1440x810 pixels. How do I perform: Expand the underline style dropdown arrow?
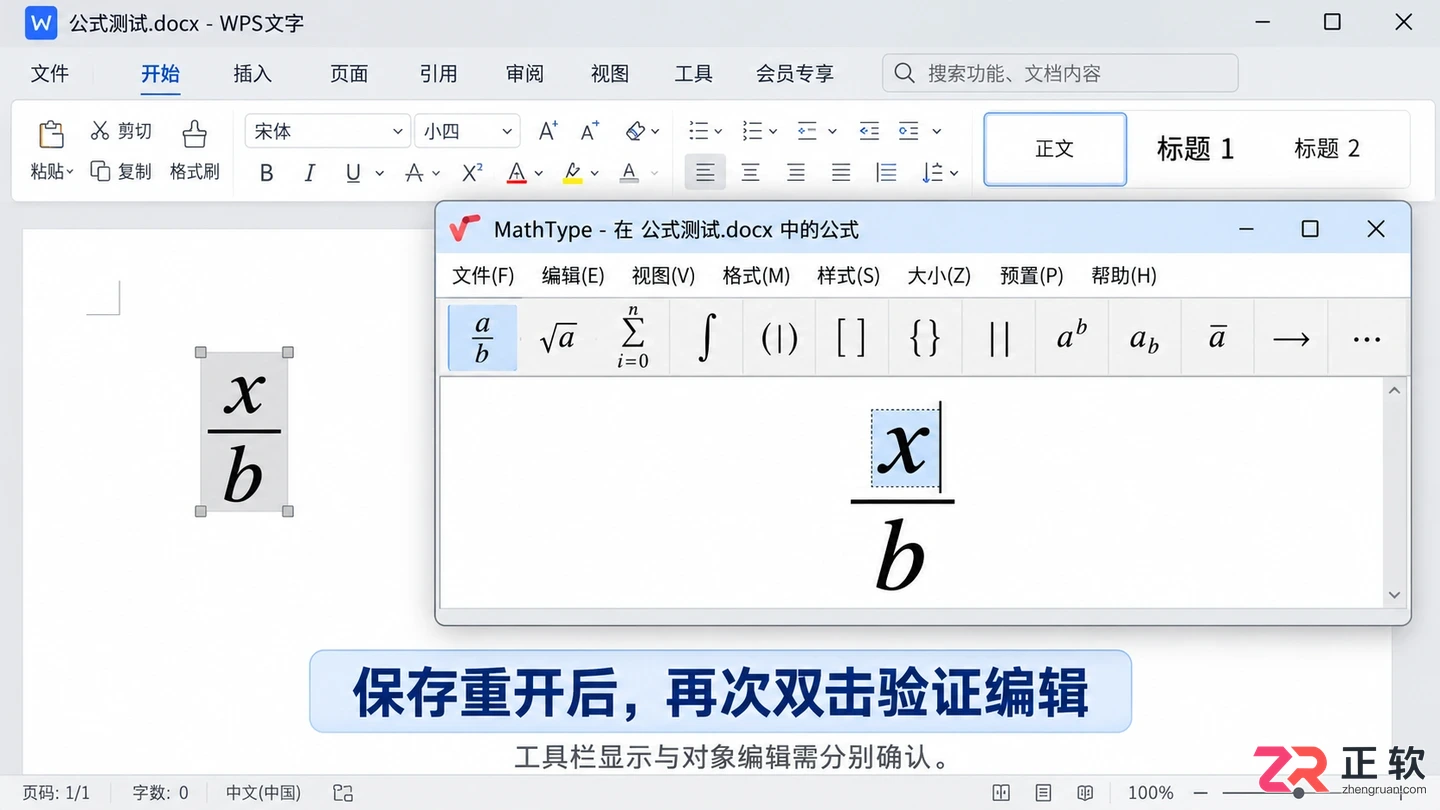380,173
